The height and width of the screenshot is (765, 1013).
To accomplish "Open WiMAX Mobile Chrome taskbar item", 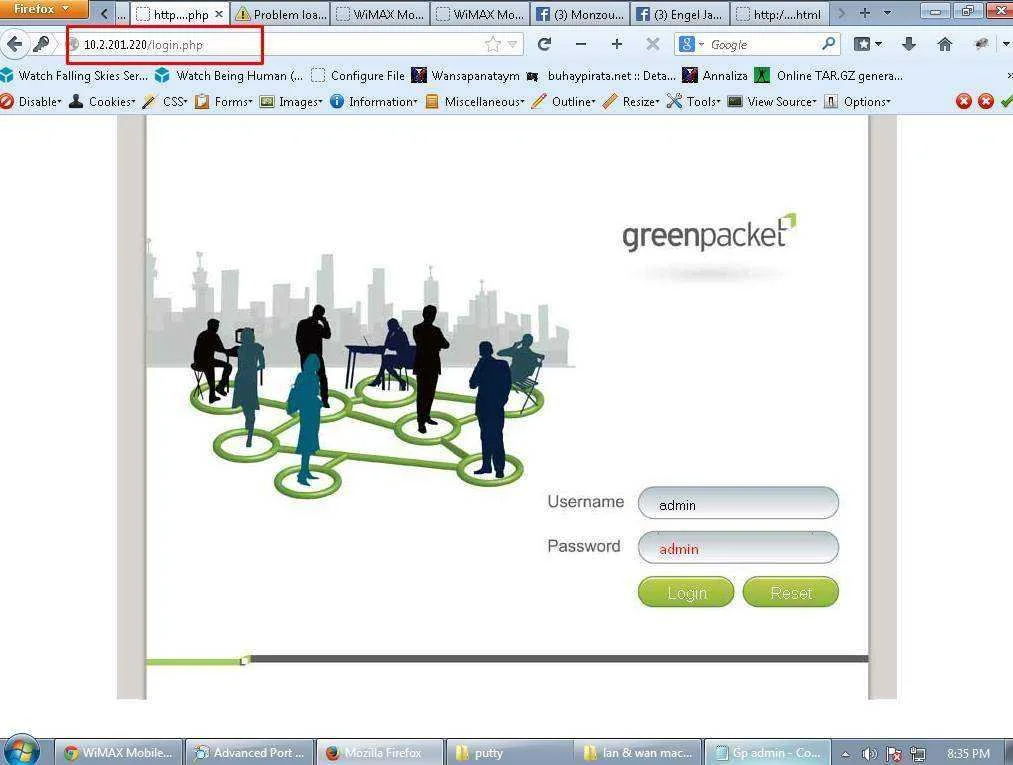I will (x=118, y=753).
